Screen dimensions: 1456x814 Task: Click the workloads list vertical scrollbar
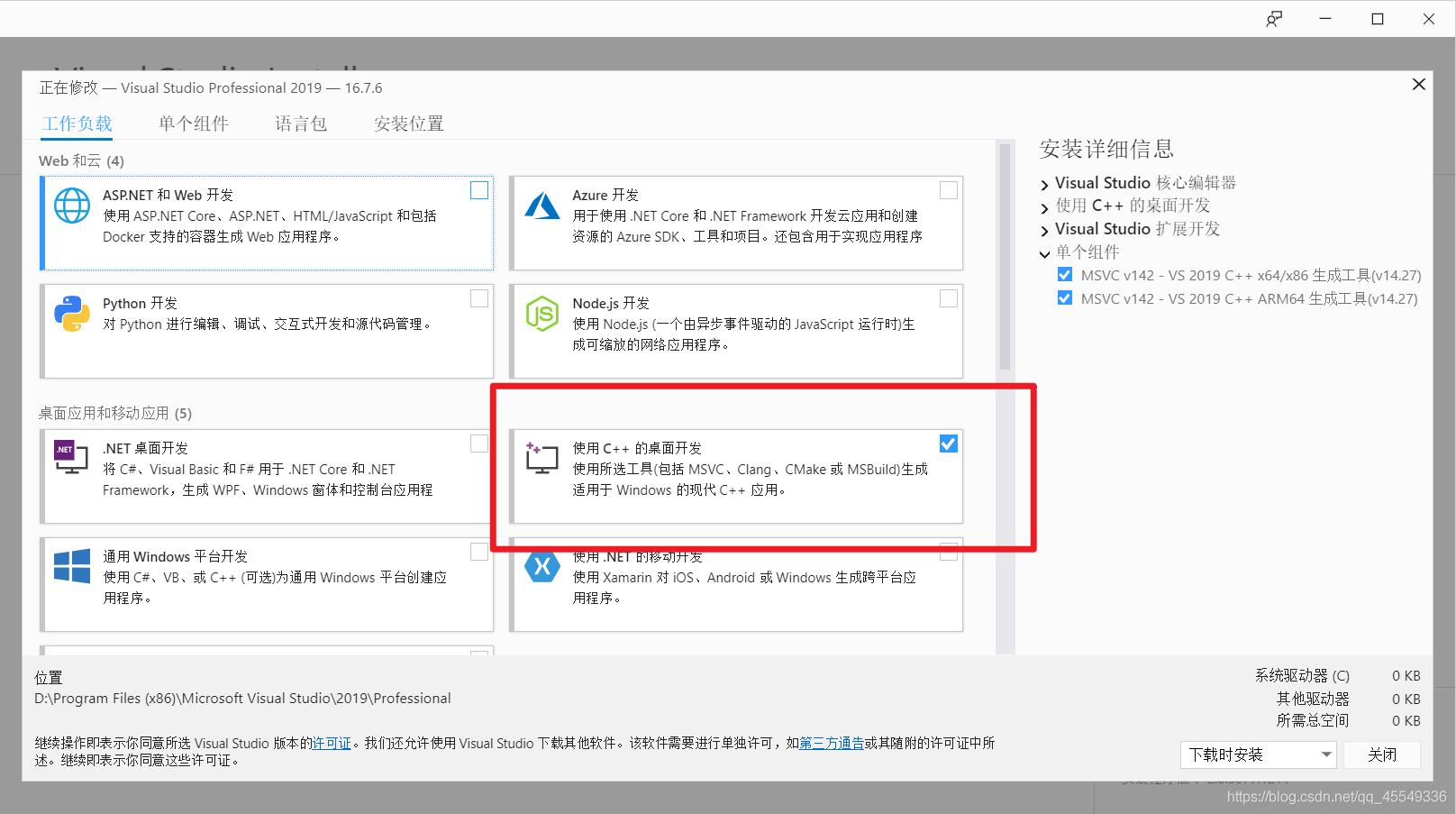click(x=1005, y=257)
